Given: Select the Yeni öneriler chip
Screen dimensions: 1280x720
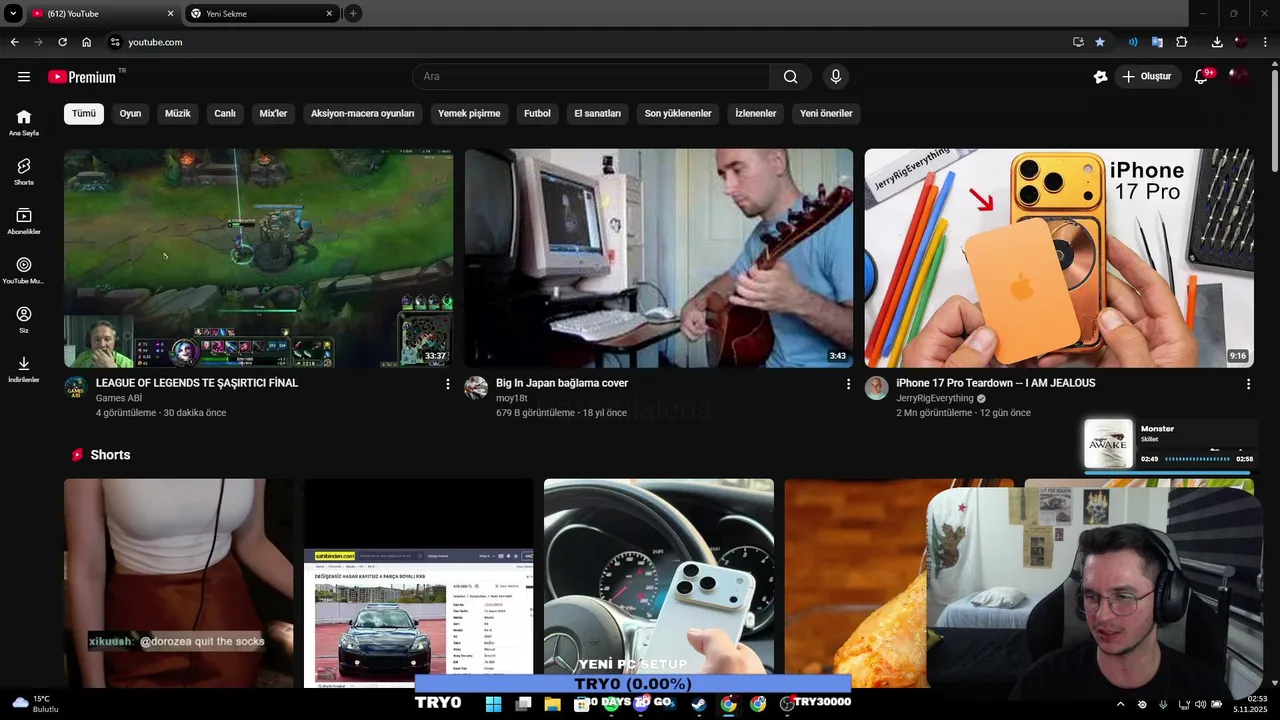Looking at the screenshot, I should click(x=826, y=113).
